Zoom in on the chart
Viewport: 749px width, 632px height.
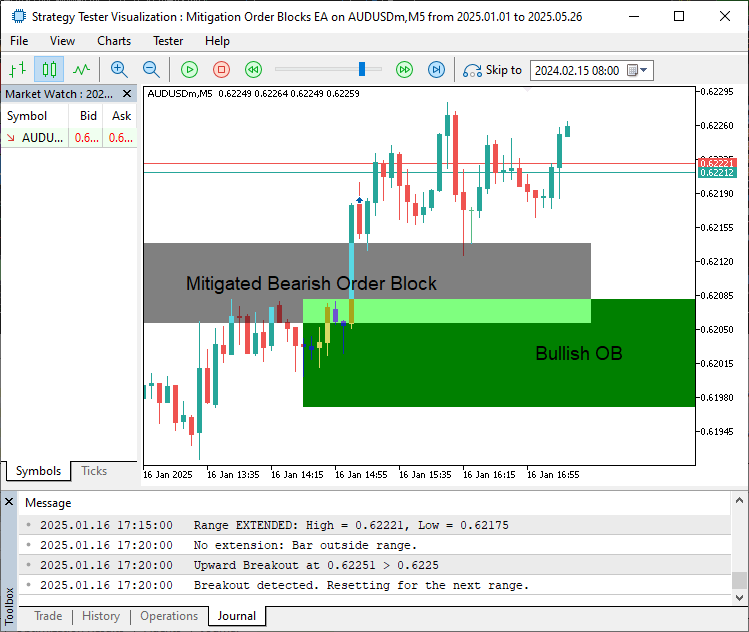pyautogui.click(x=119, y=70)
